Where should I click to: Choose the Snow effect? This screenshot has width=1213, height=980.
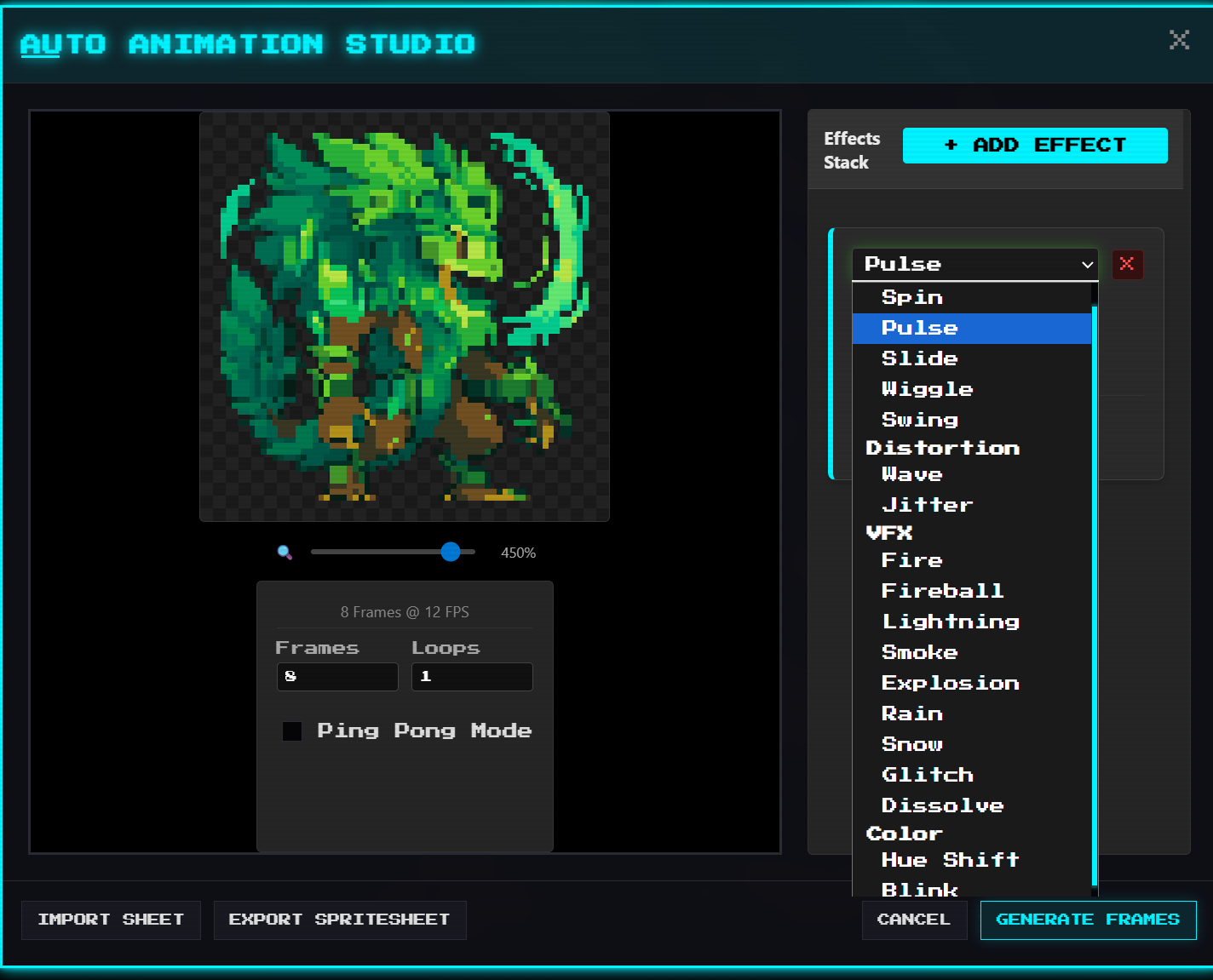point(972,745)
